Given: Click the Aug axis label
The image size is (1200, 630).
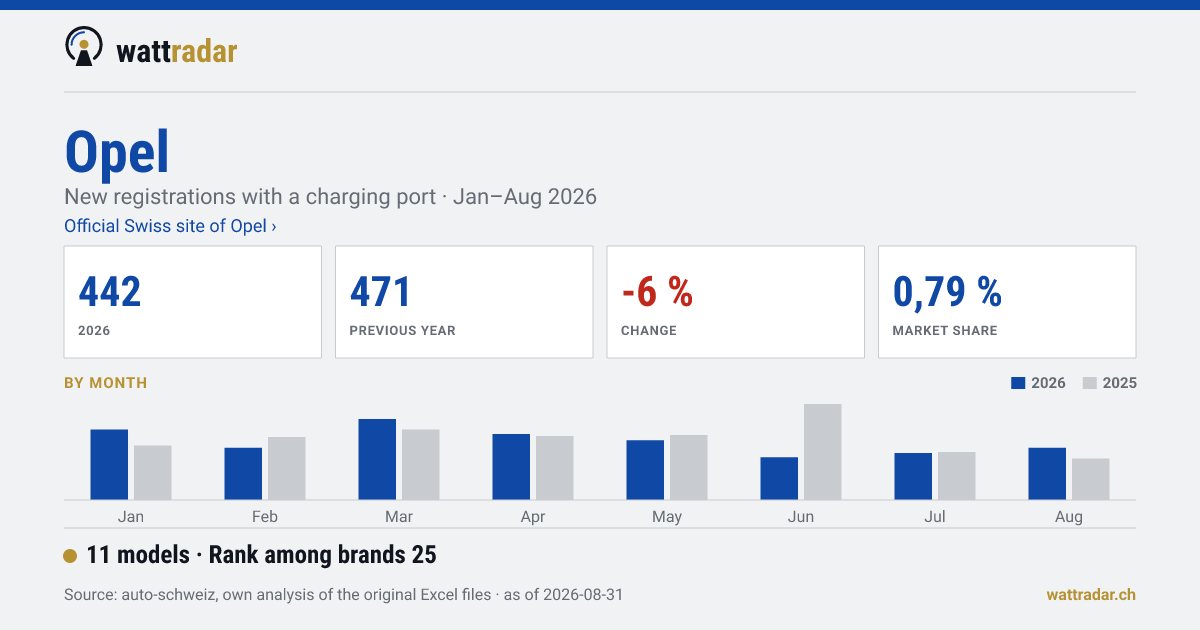Looking at the screenshot, I should [x=1069, y=517].
